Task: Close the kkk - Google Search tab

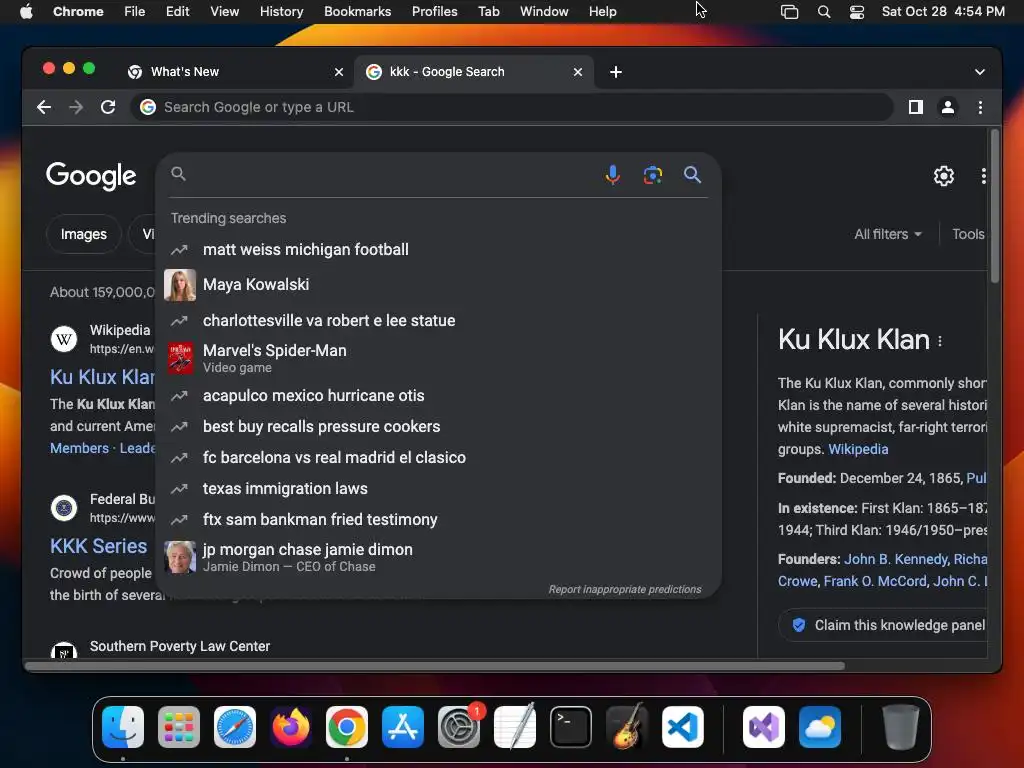Action: coord(578,72)
